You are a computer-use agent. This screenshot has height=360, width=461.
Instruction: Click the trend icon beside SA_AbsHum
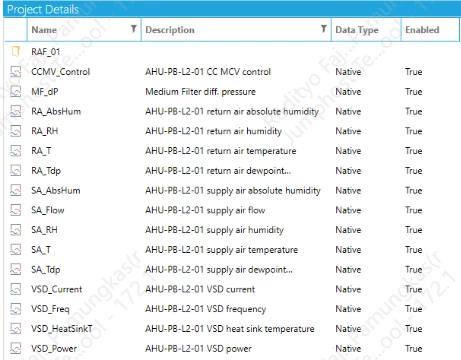tap(16, 190)
